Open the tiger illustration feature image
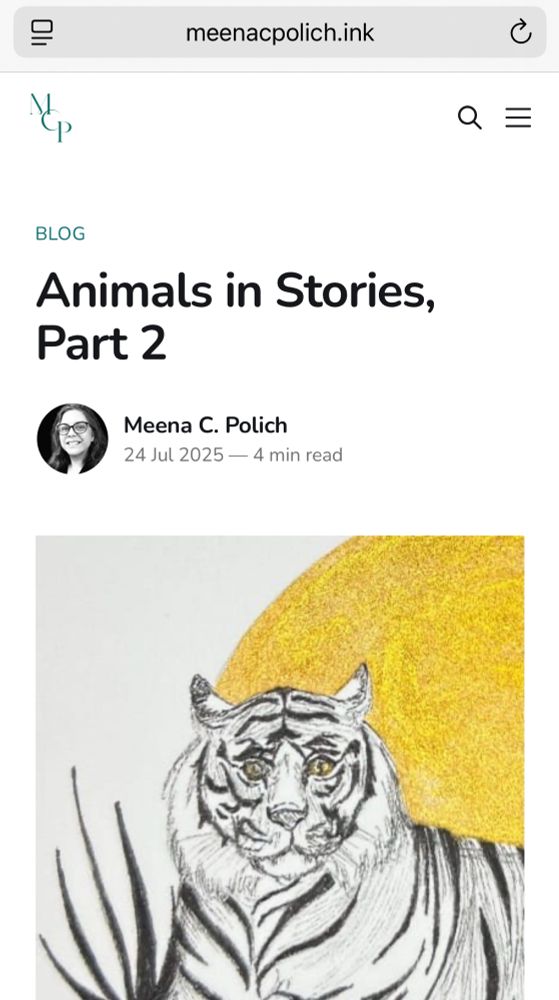The width and height of the screenshot is (559, 1000). coord(280,768)
